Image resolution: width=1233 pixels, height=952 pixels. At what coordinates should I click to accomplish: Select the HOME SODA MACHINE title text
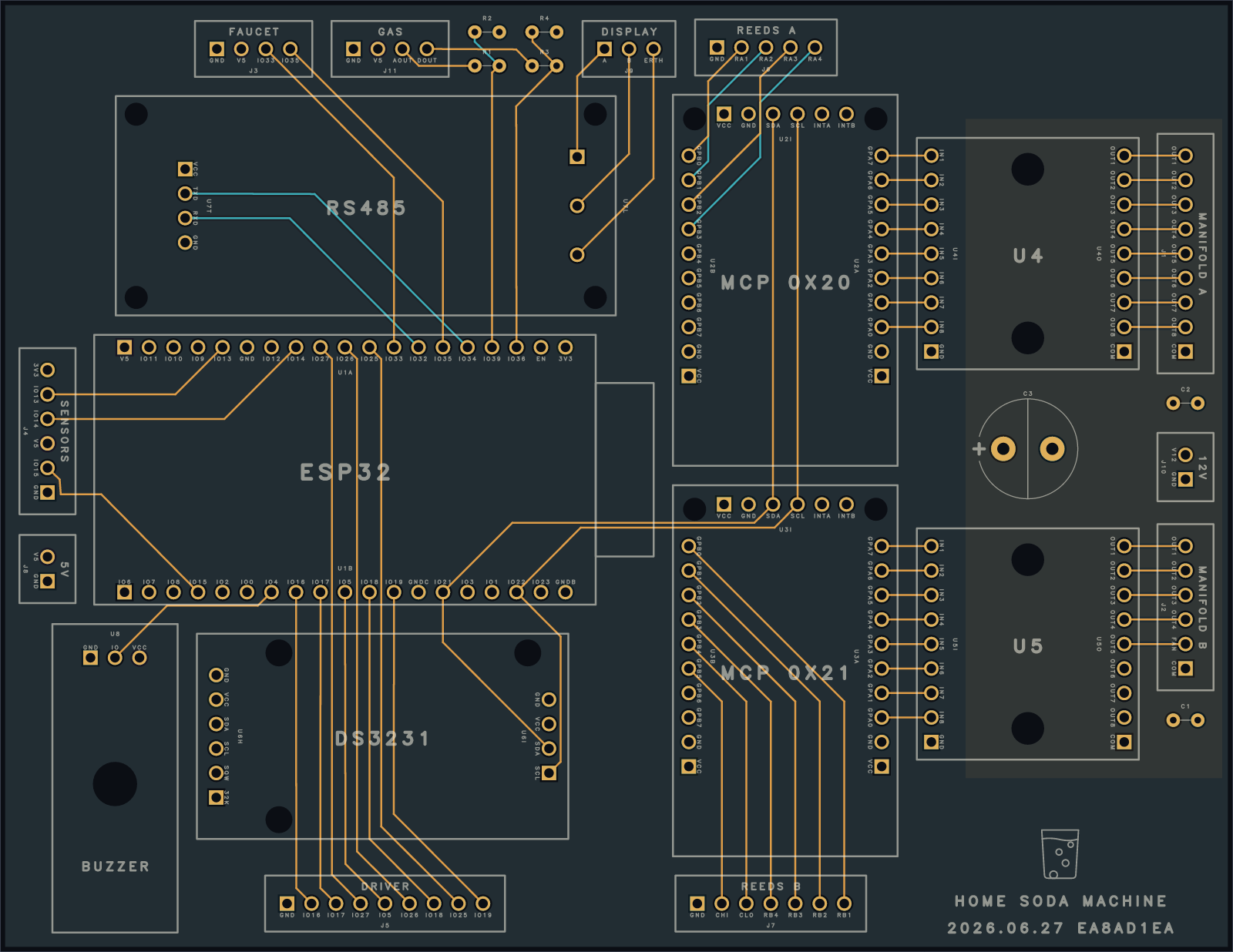1060,901
